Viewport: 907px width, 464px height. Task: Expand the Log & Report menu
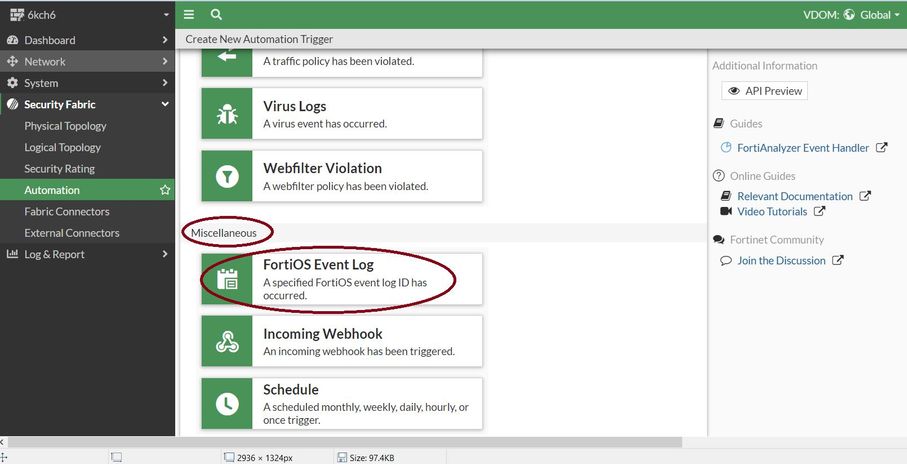point(87,254)
